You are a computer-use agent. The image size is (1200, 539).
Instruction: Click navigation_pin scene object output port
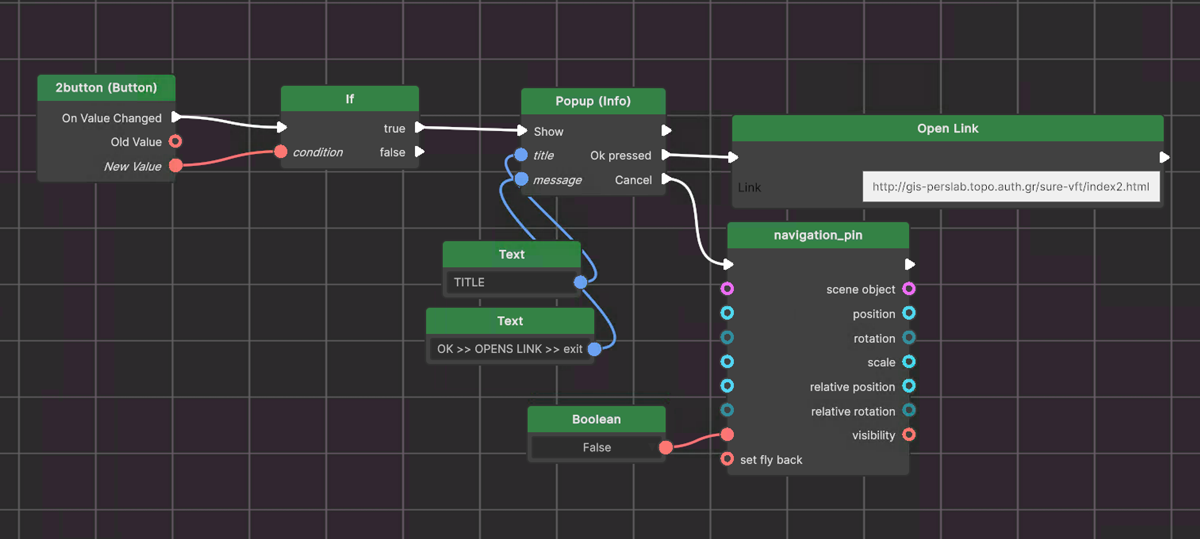[x=908, y=289]
